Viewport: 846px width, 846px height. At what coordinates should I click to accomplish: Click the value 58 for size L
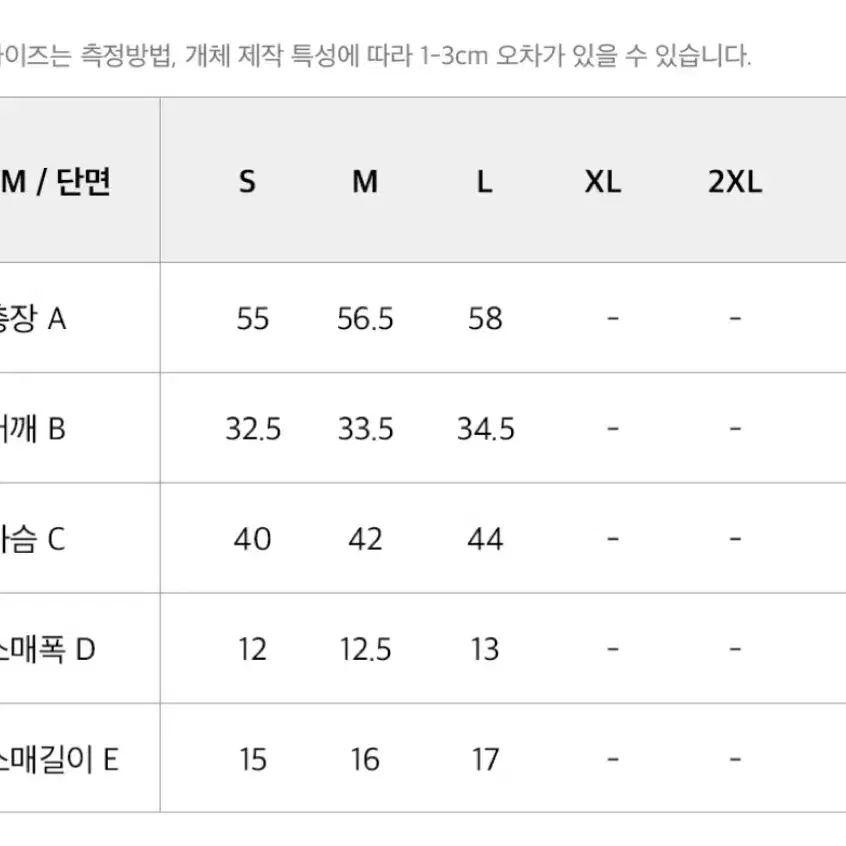[485, 319]
